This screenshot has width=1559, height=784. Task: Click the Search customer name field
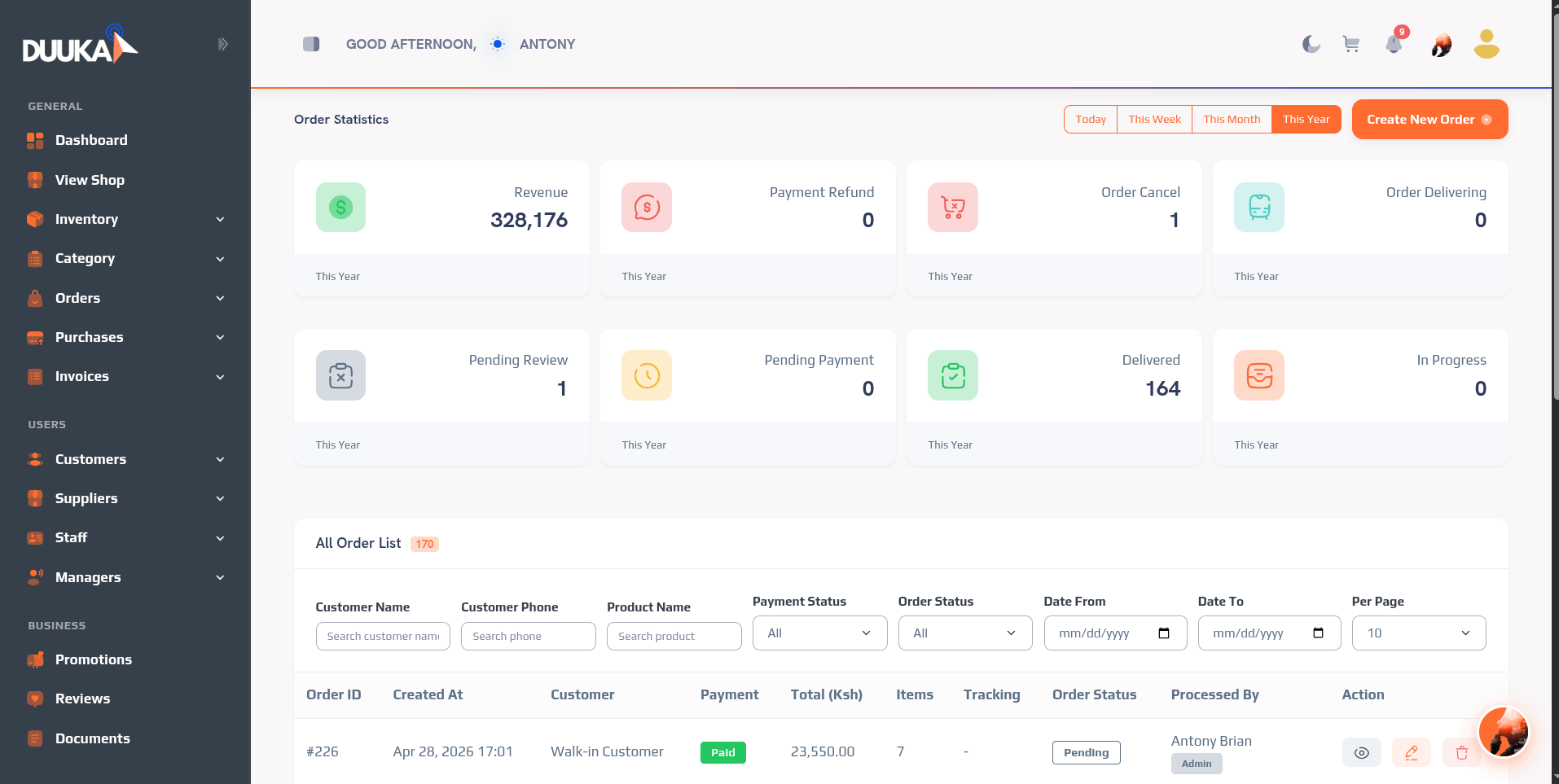click(383, 636)
